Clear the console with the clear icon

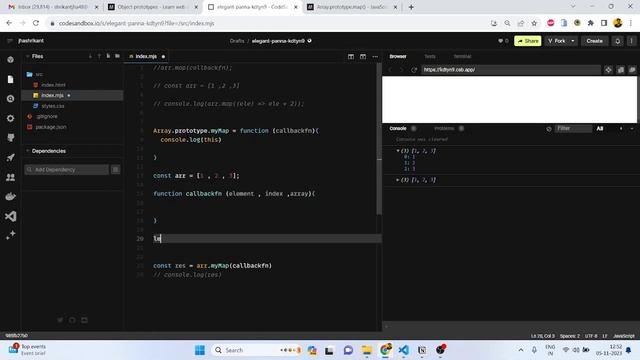pos(549,129)
